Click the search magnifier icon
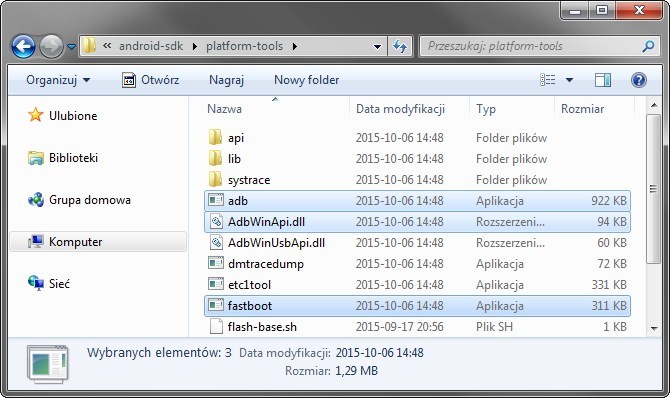This screenshot has width=670, height=398. coord(648,46)
